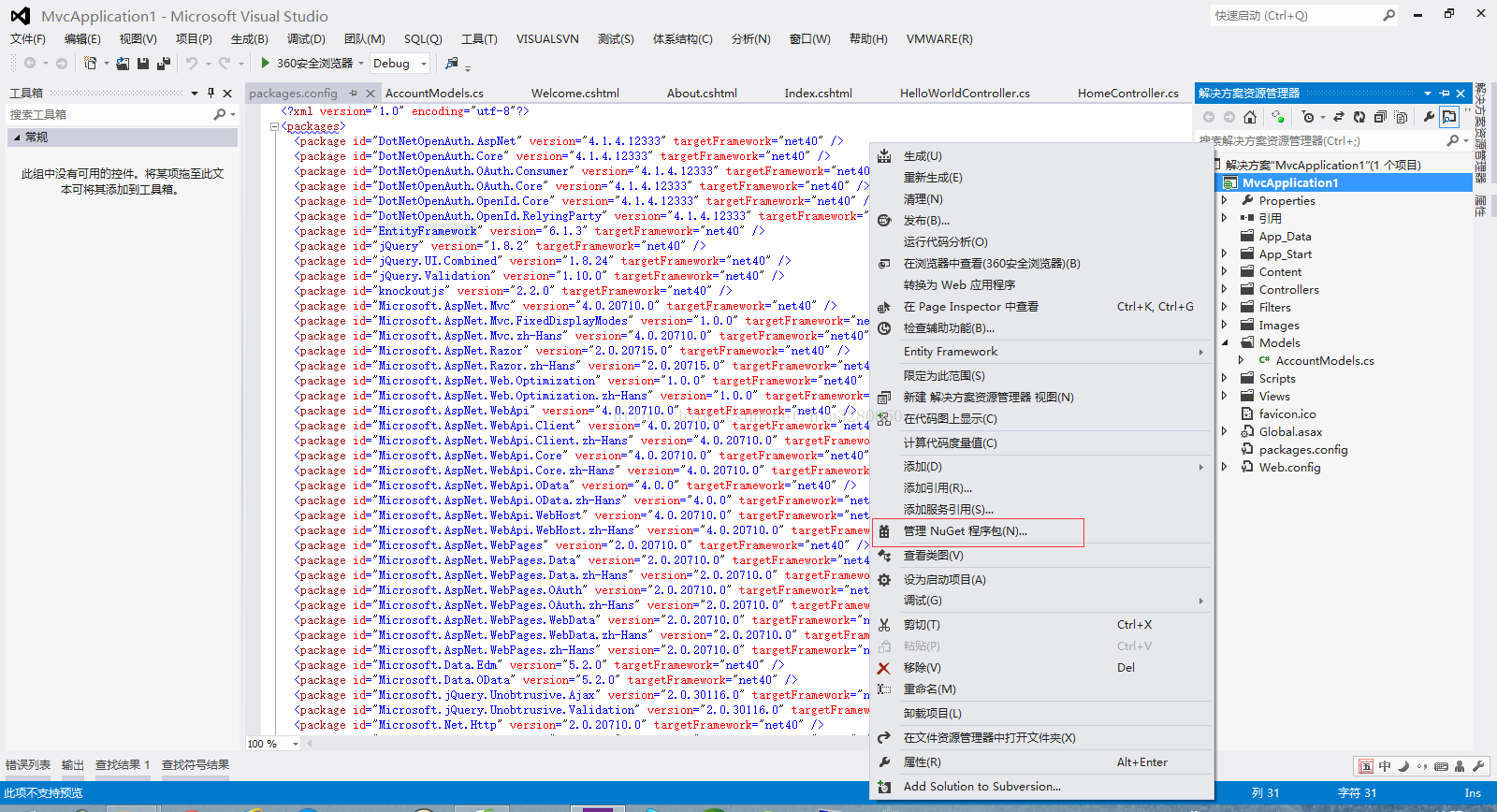Open the VISUALSVN menu
The width and height of the screenshot is (1497, 812).
point(547,38)
